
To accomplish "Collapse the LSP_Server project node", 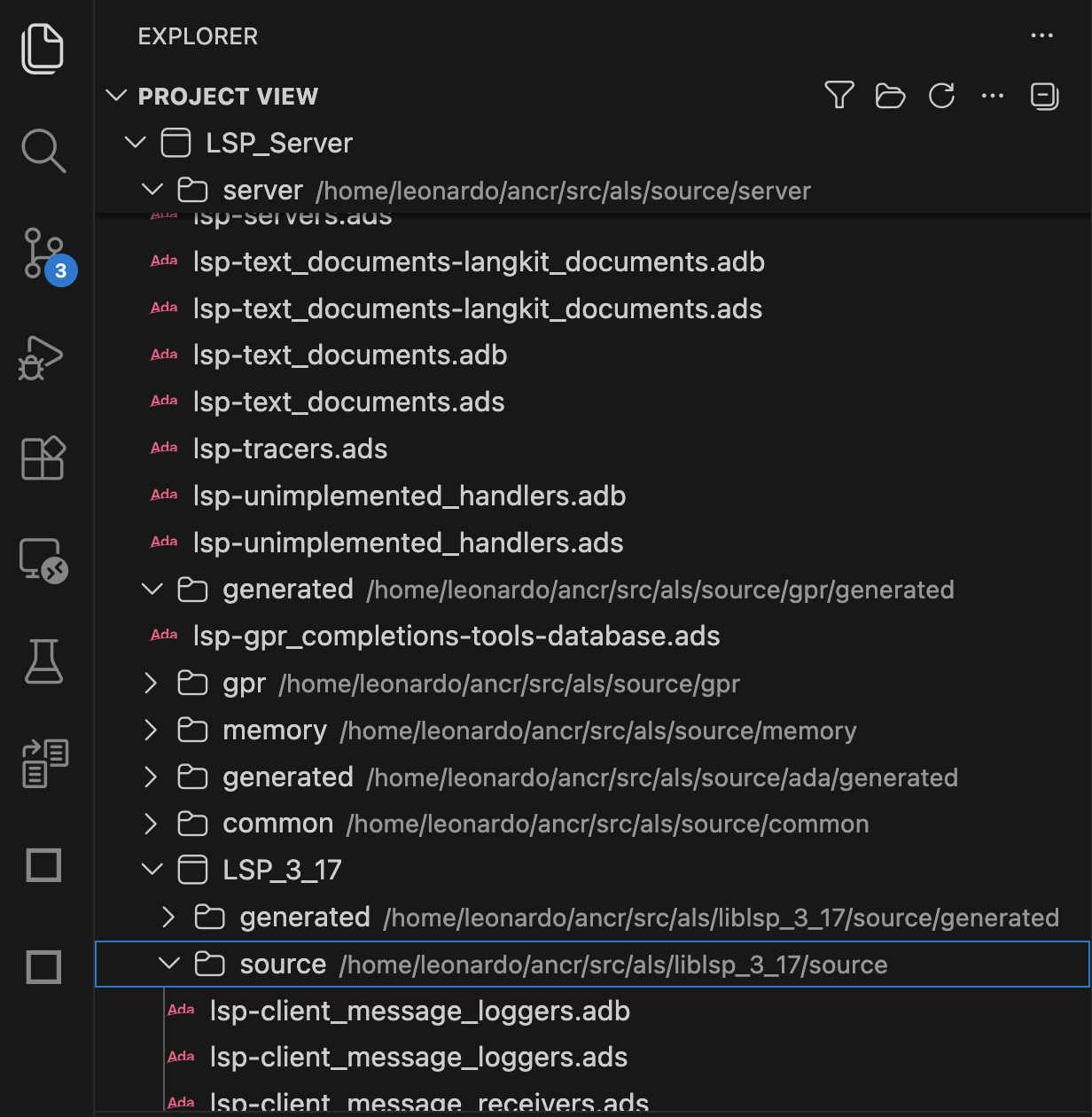I will click(135, 142).
